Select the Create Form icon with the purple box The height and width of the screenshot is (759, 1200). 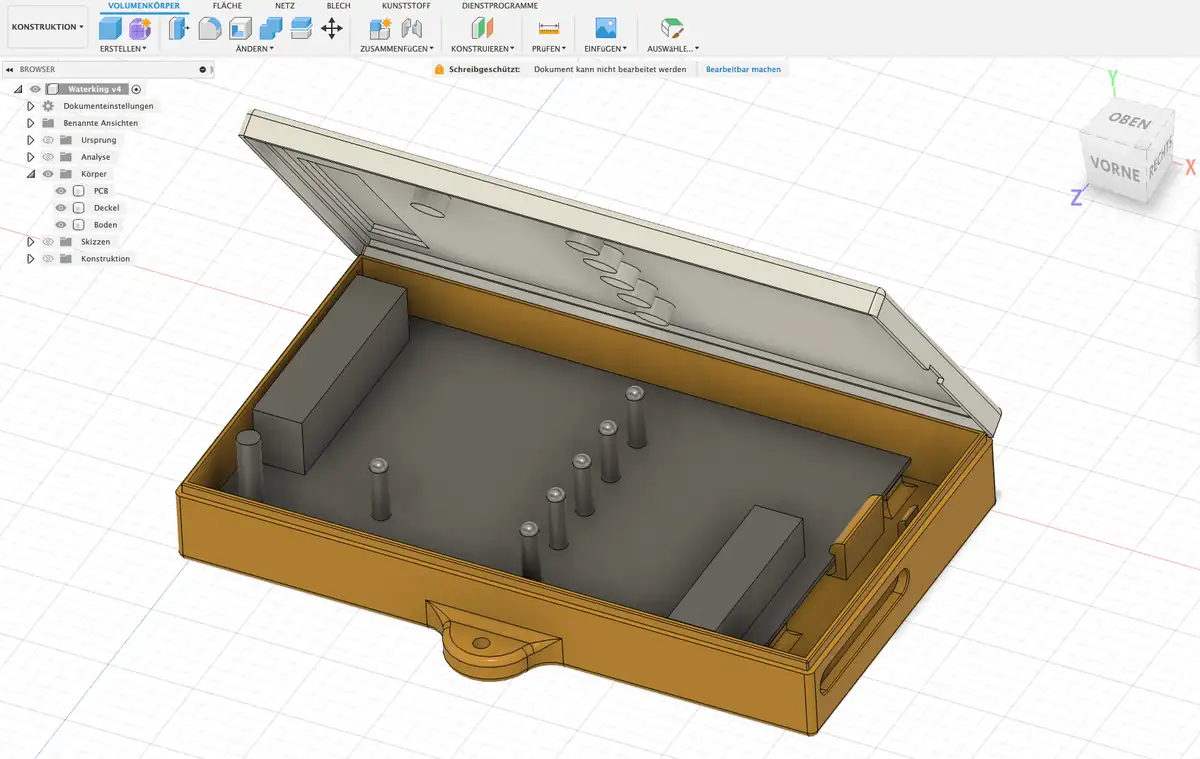[x=140, y=29]
